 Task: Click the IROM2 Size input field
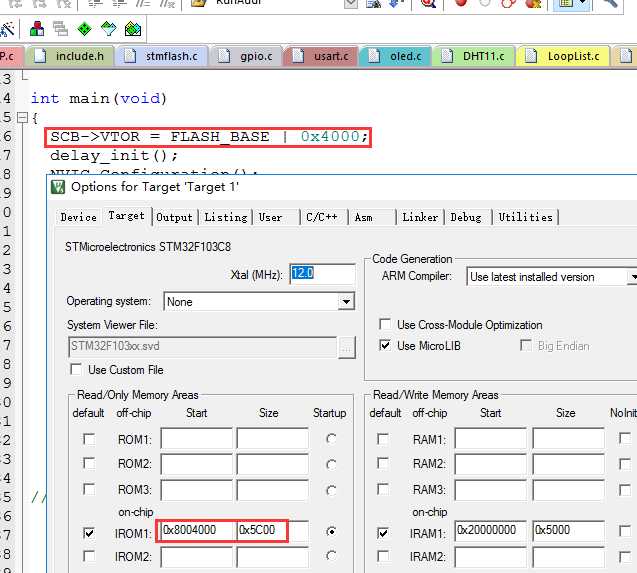273,557
